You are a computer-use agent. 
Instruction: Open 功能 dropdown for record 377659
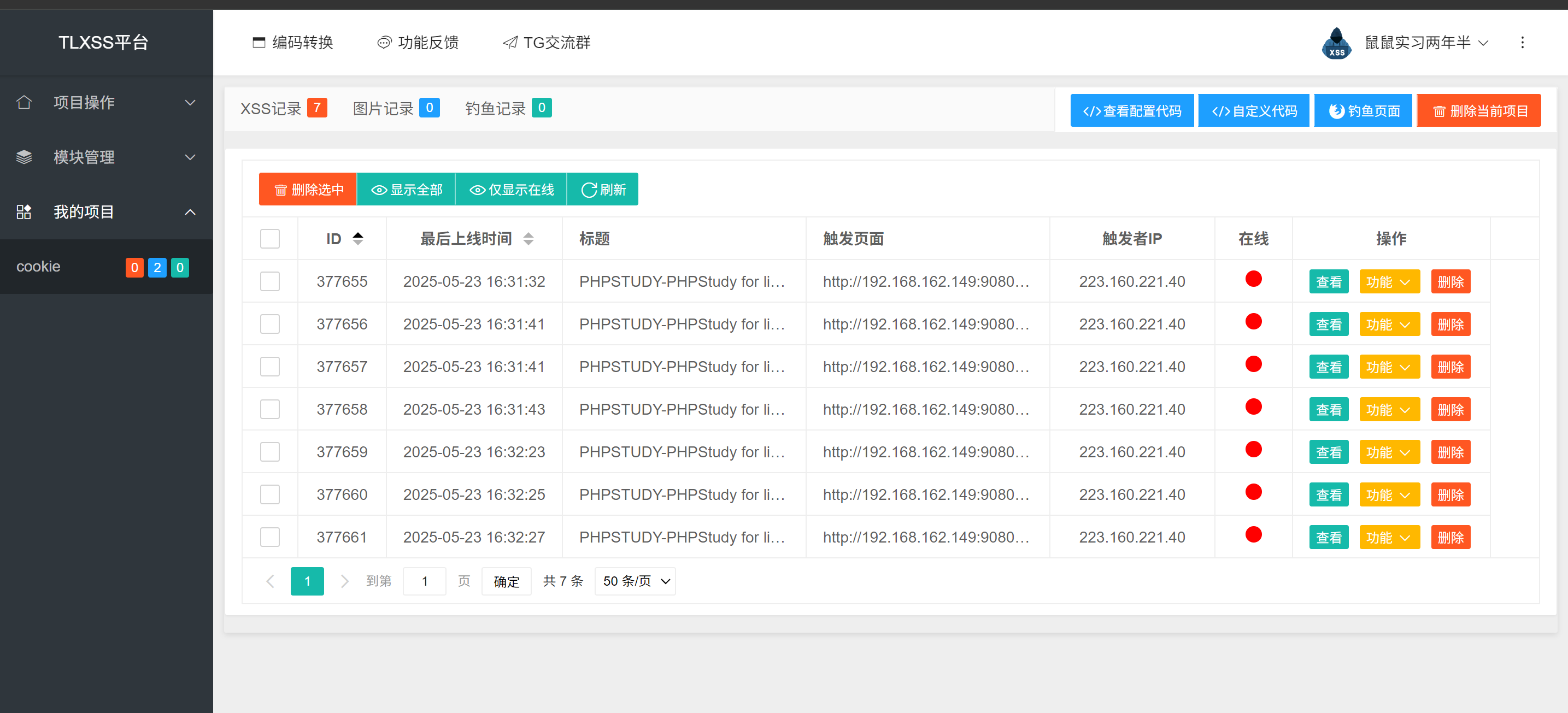pyautogui.click(x=1389, y=452)
